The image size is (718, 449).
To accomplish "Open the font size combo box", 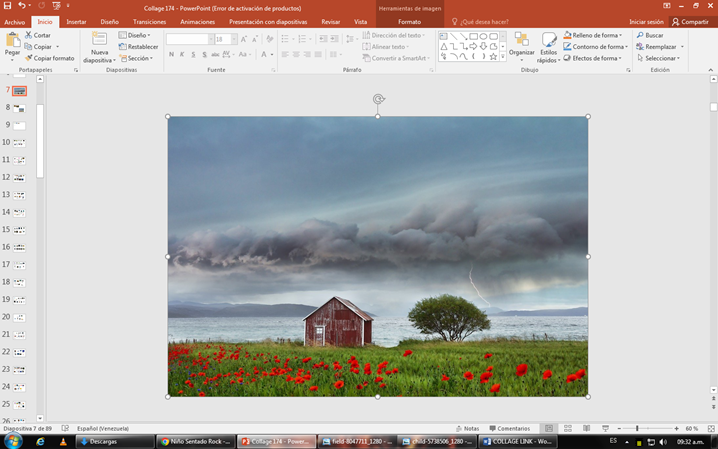I will (226, 39).
